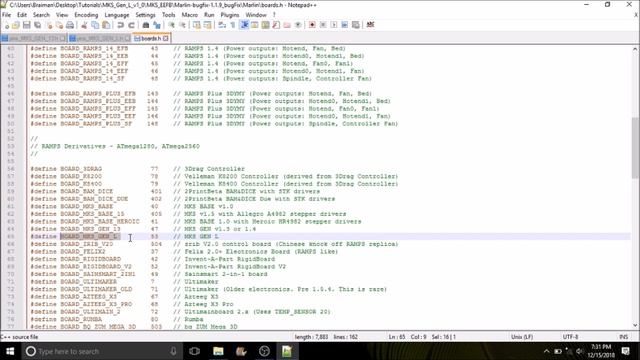Open the Edit menu

[22, 15]
